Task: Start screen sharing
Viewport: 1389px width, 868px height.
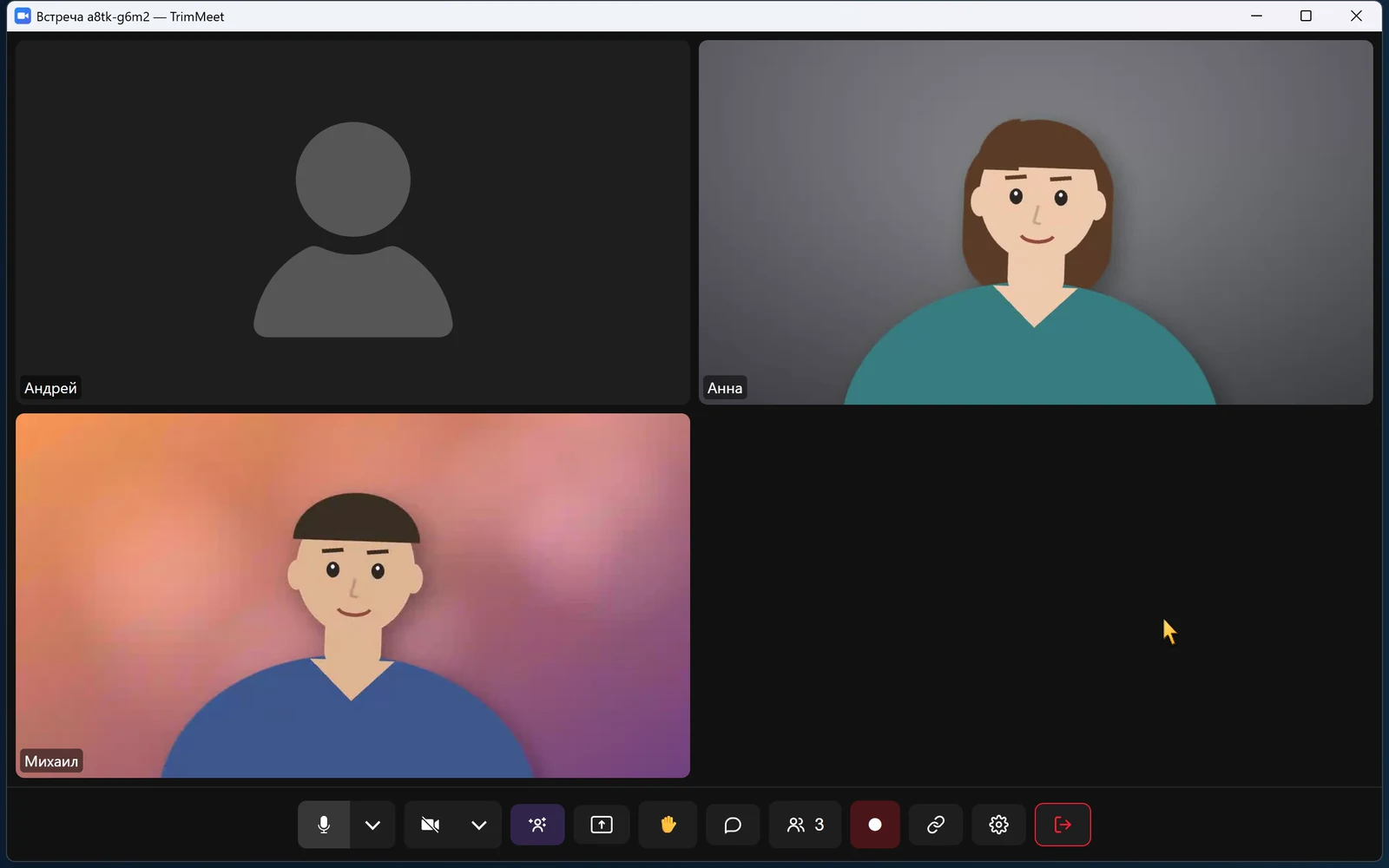Action: coord(602,825)
